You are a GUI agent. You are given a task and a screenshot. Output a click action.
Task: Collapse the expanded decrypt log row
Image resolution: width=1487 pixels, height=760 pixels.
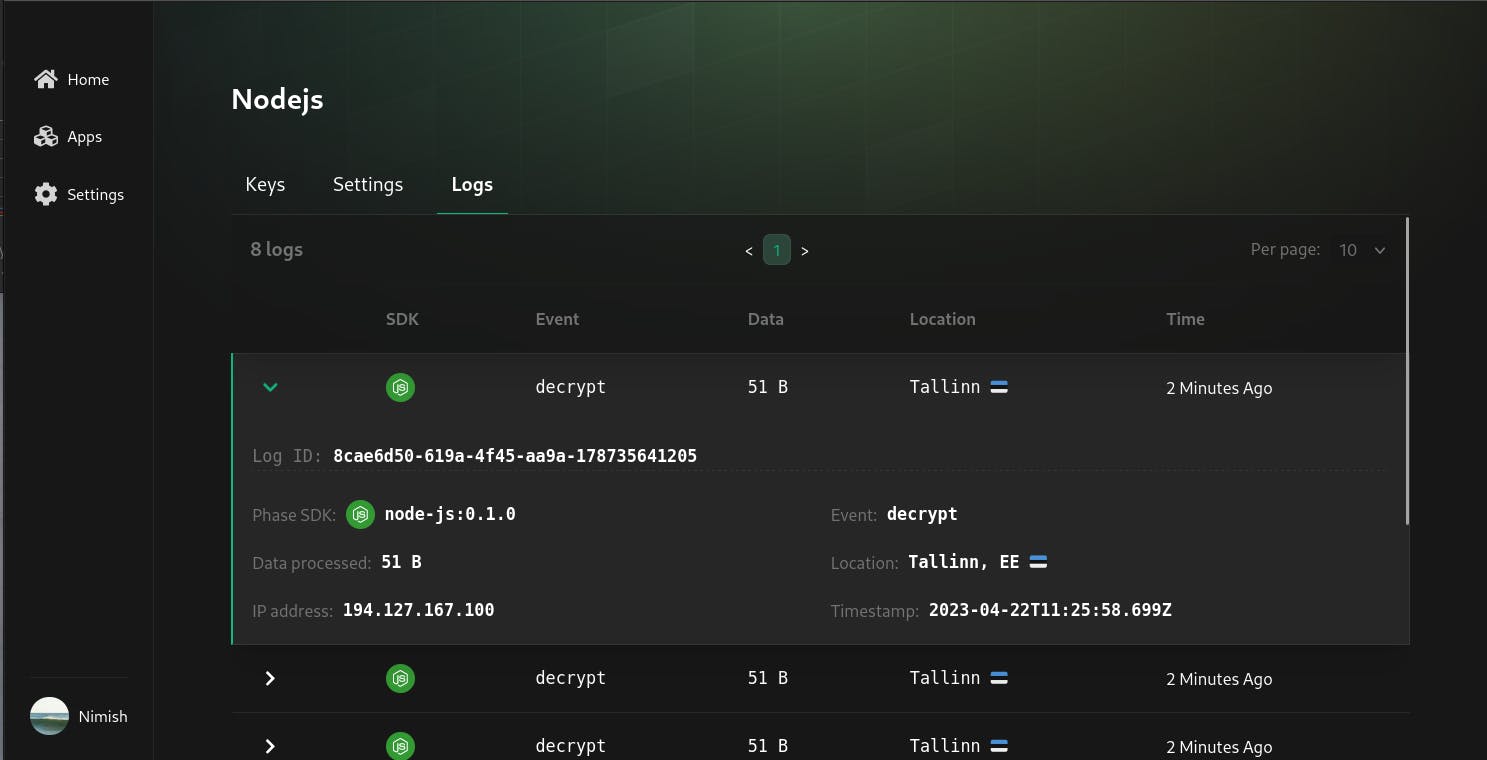(270, 387)
